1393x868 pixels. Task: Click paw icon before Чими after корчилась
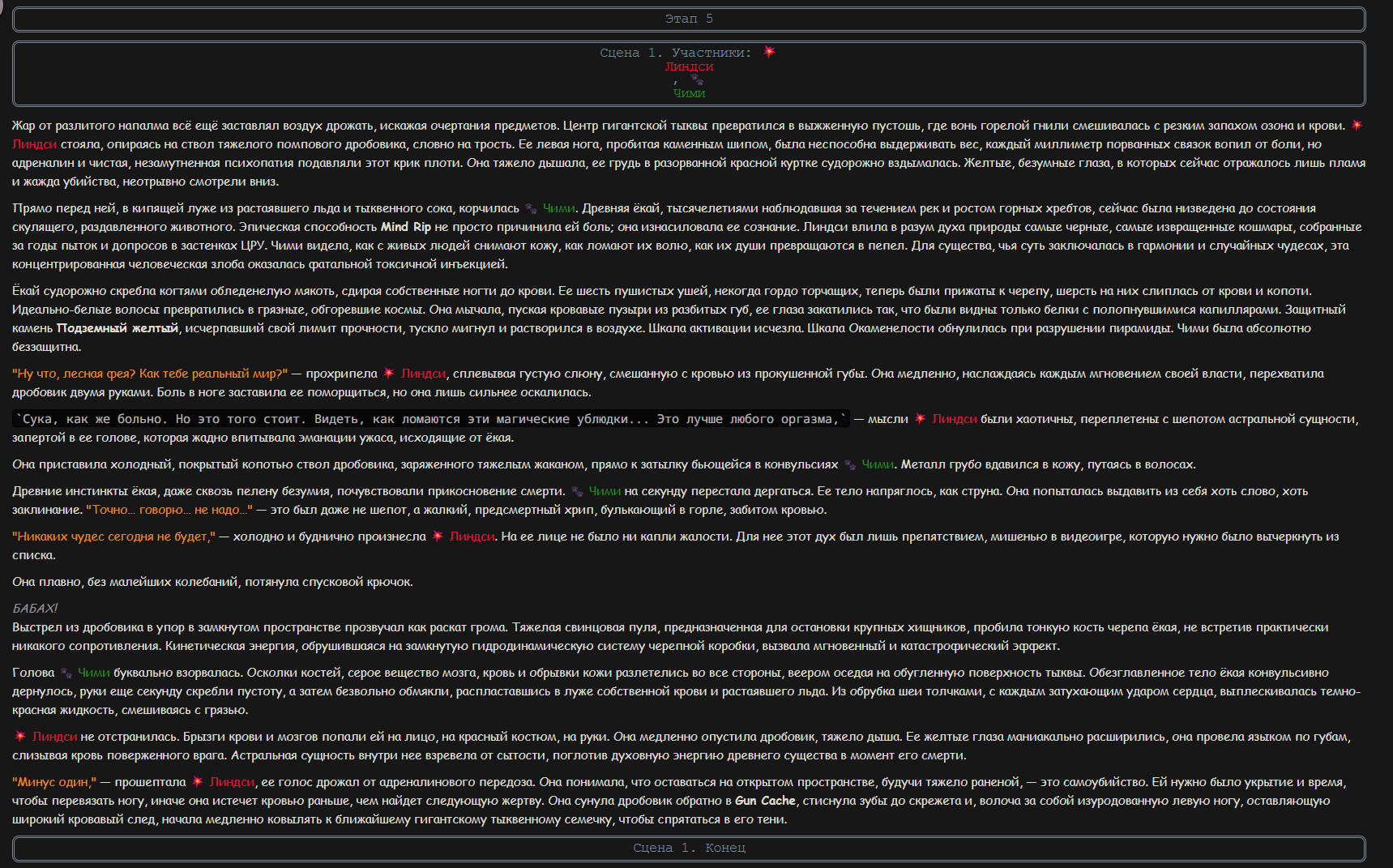coord(531,208)
